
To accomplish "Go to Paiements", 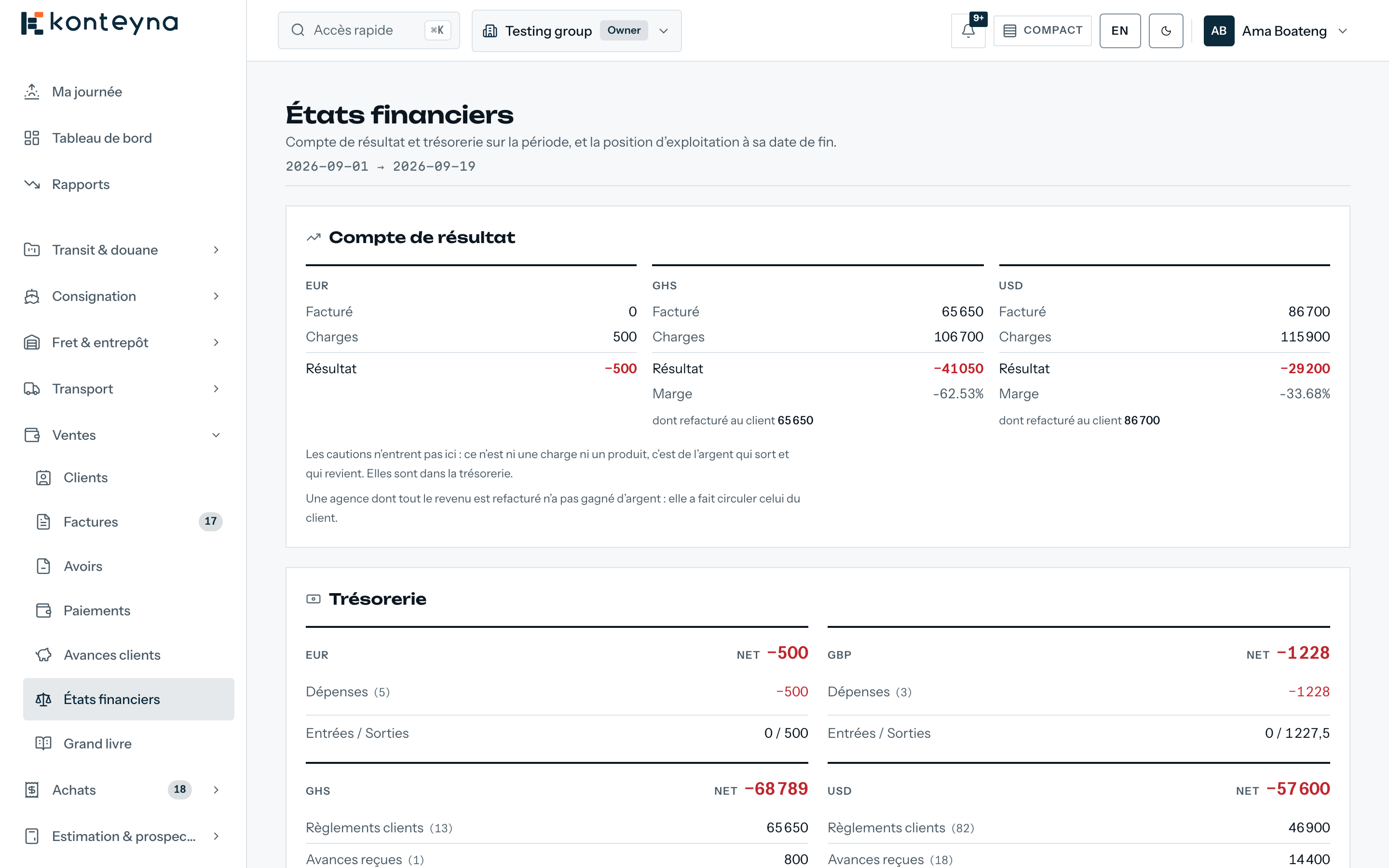I will (129, 610).
